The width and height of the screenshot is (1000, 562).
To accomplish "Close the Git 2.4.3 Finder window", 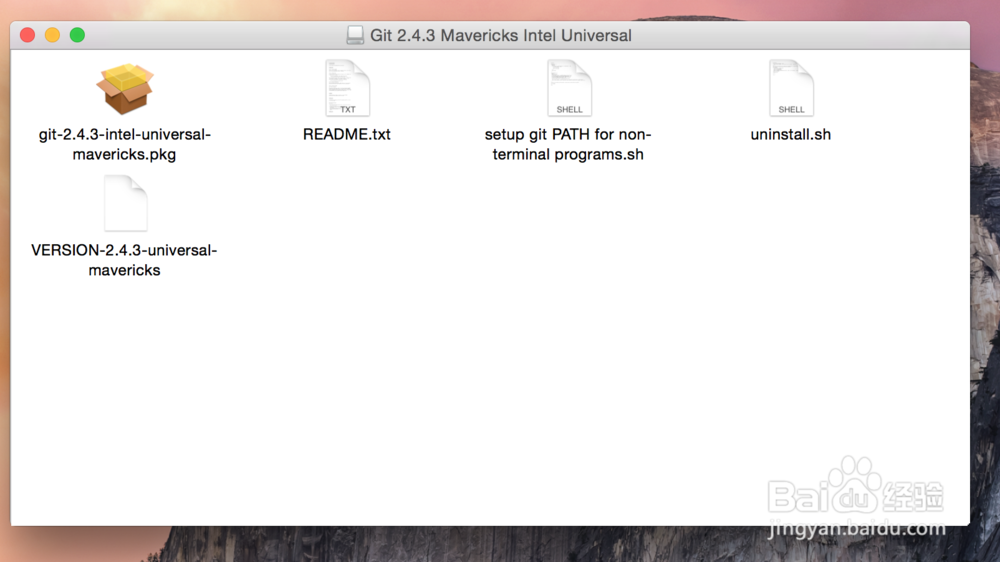I will pos(27,35).
